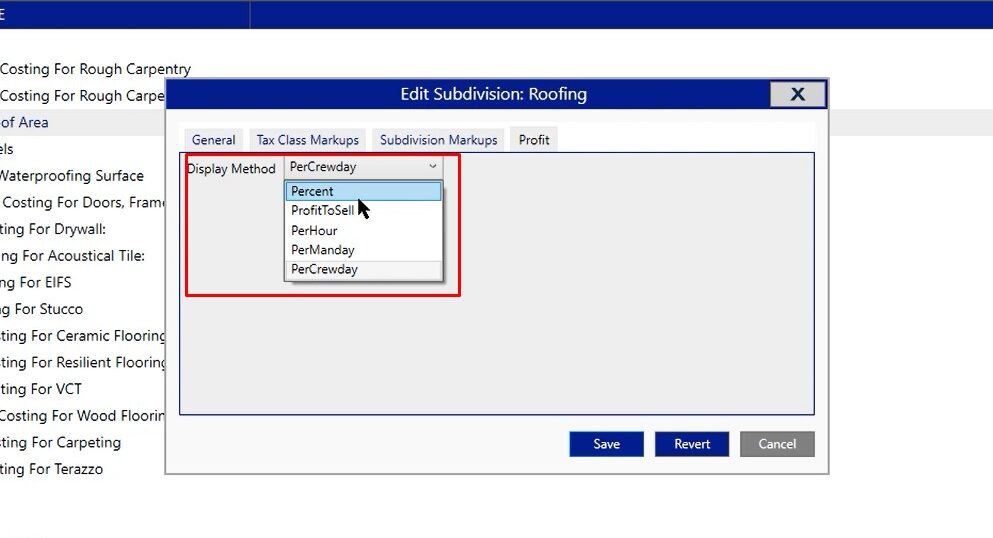The height and width of the screenshot is (538, 993).
Task: Pick ProfitToSell display method option
Action: [x=322, y=211]
